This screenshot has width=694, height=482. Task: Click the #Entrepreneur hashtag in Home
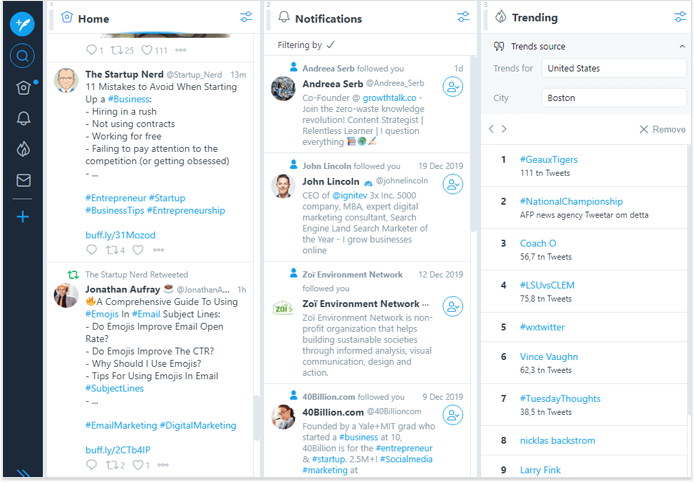point(116,198)
